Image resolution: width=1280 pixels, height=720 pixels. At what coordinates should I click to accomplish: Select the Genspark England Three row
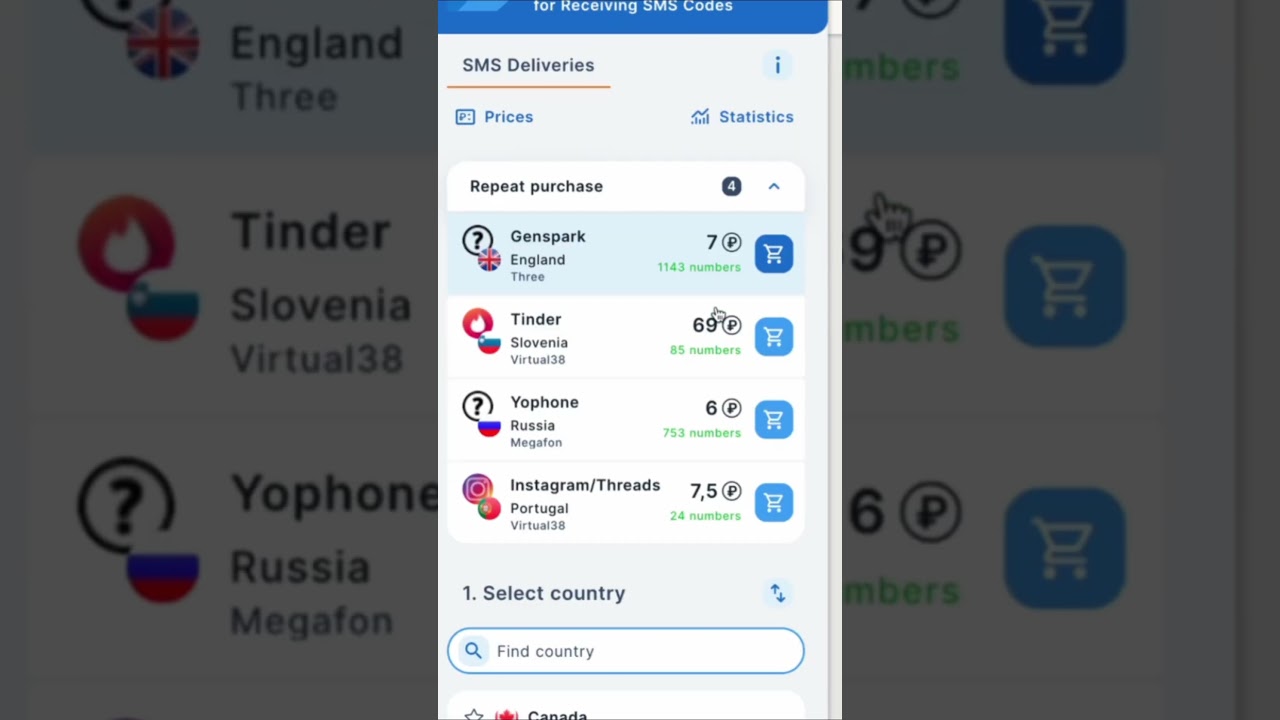(x=626, y=254)
